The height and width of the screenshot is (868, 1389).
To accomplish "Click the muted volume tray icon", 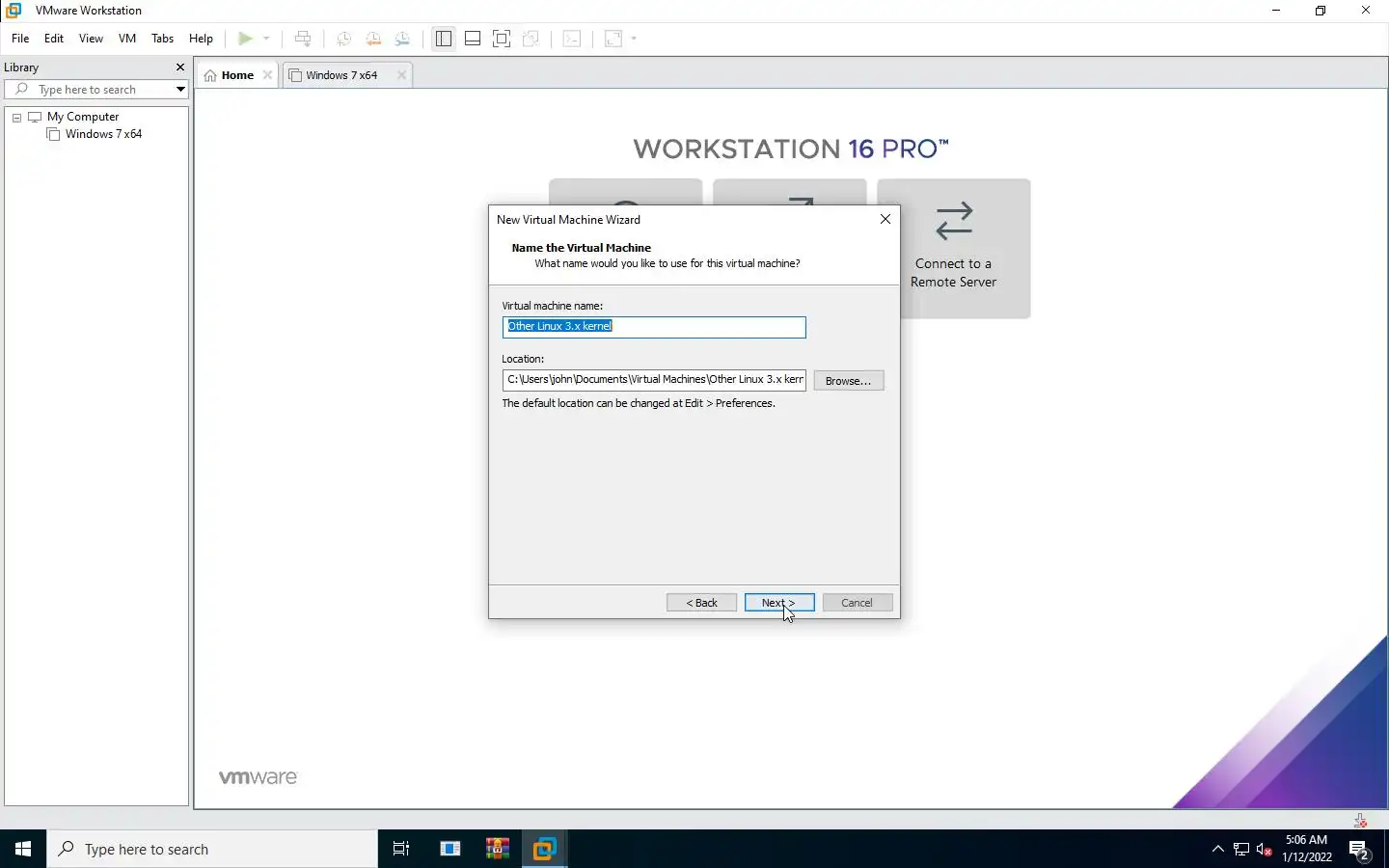I will tap(1265, 850).
